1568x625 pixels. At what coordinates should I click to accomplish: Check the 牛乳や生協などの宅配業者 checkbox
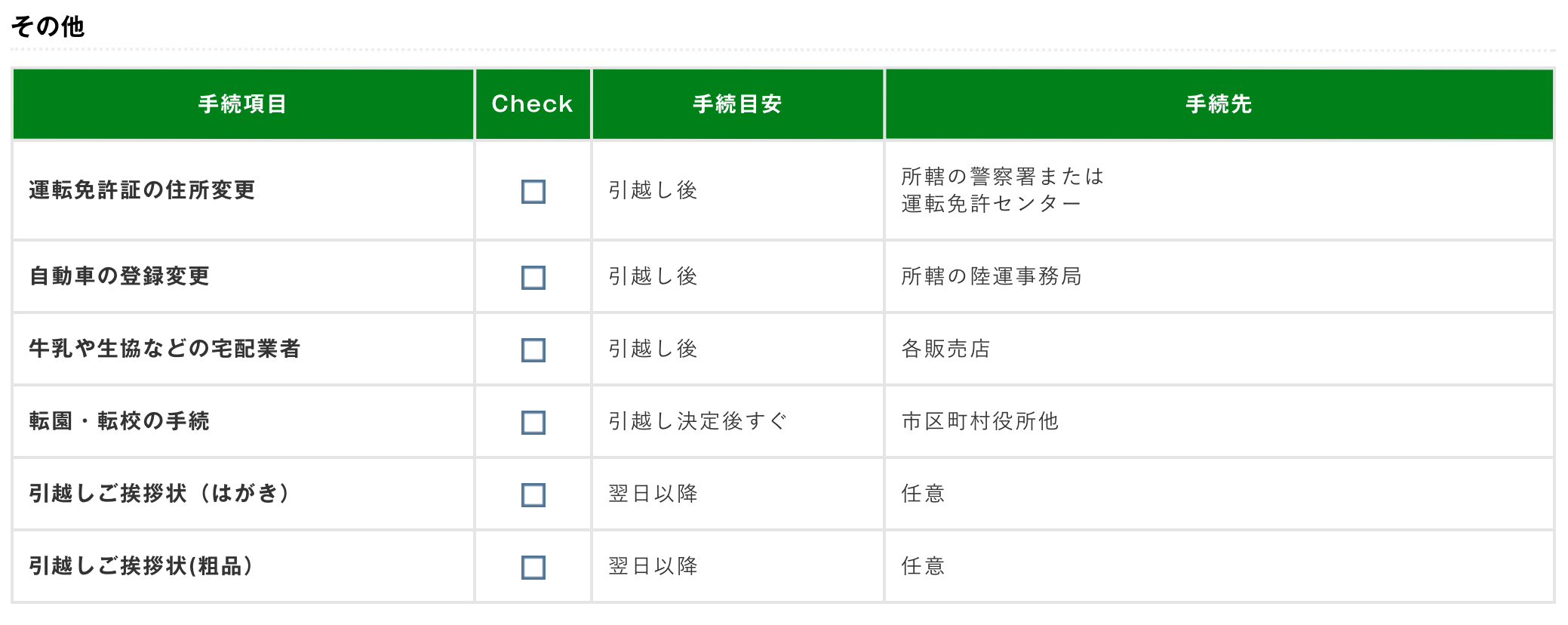click(533, 350)
